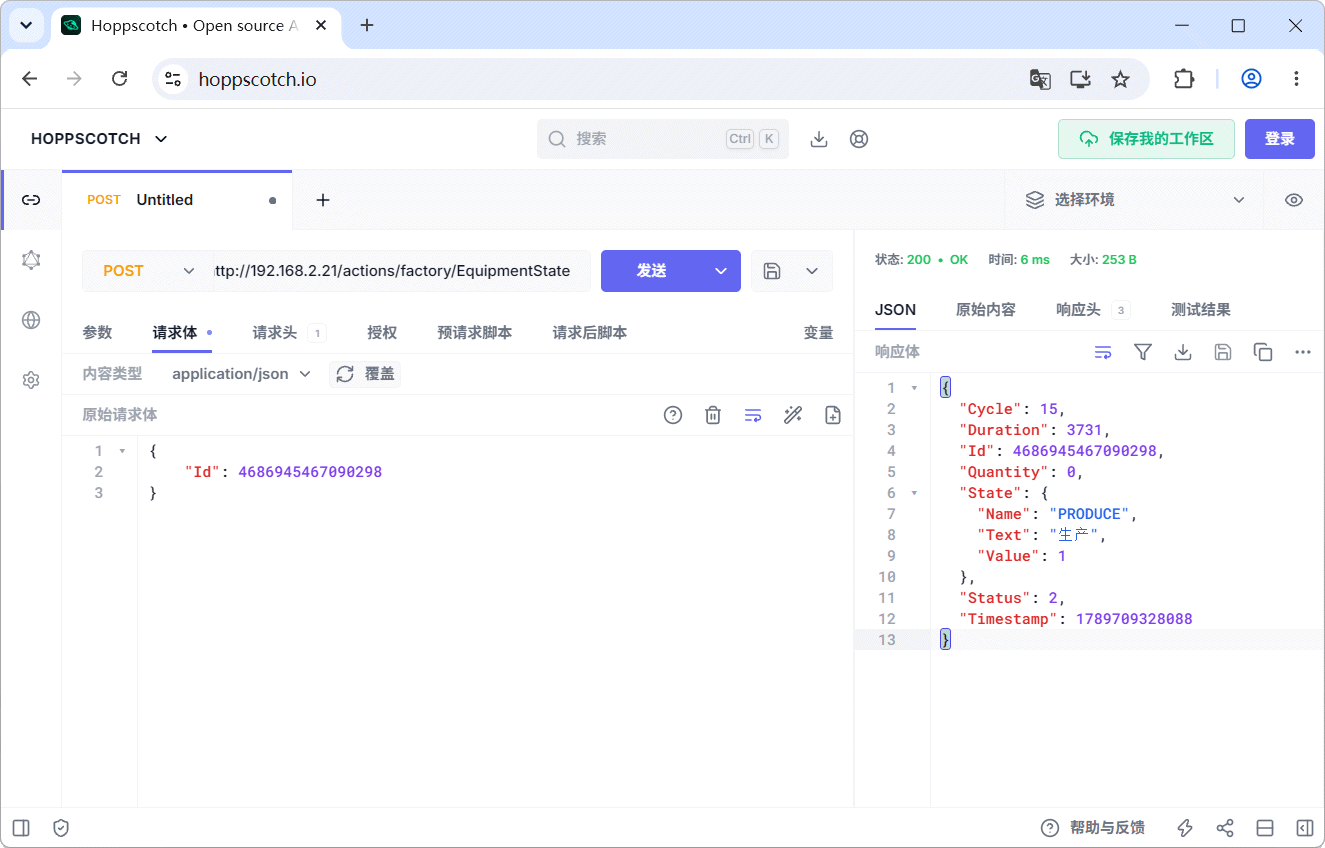Collapse line 1 fold in request body
The height and width of the screenshot is (848, 1325).
[x=122, y=451]
